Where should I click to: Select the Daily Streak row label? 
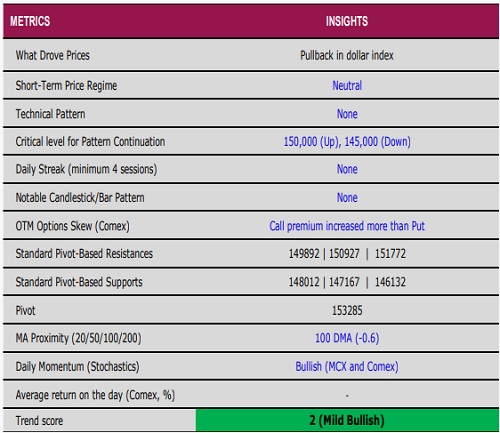[86, 169]
